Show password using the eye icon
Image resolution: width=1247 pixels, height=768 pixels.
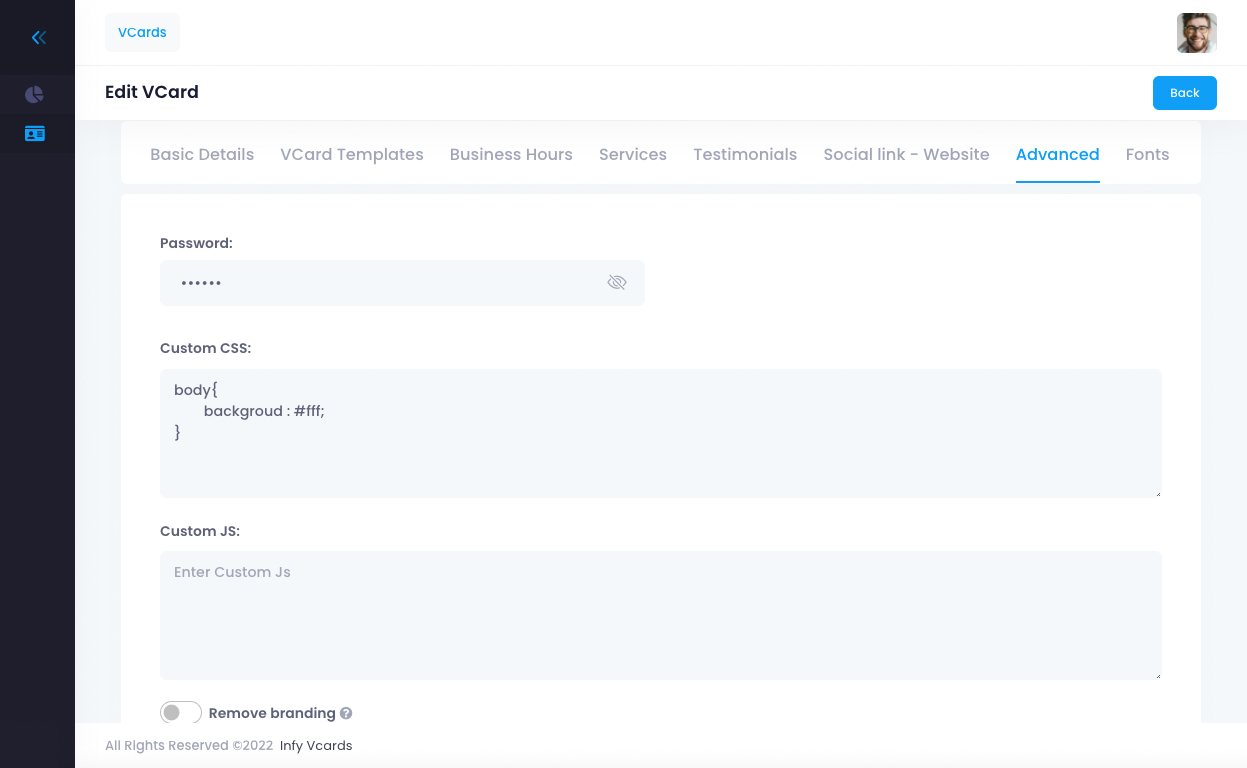click(617, 283)
